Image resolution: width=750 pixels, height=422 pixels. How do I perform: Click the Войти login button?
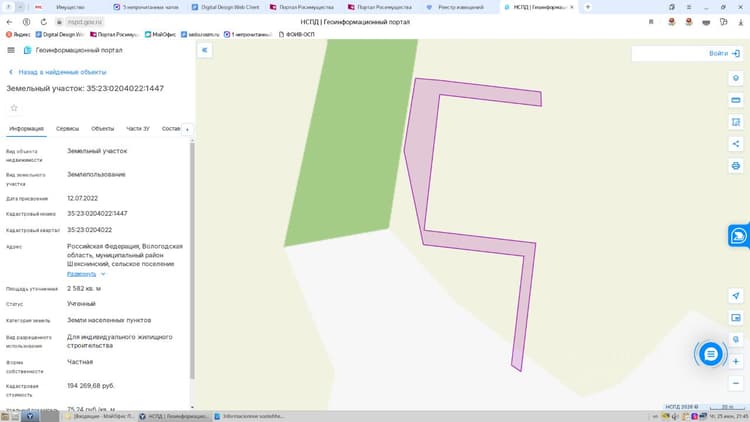point(725,54)
